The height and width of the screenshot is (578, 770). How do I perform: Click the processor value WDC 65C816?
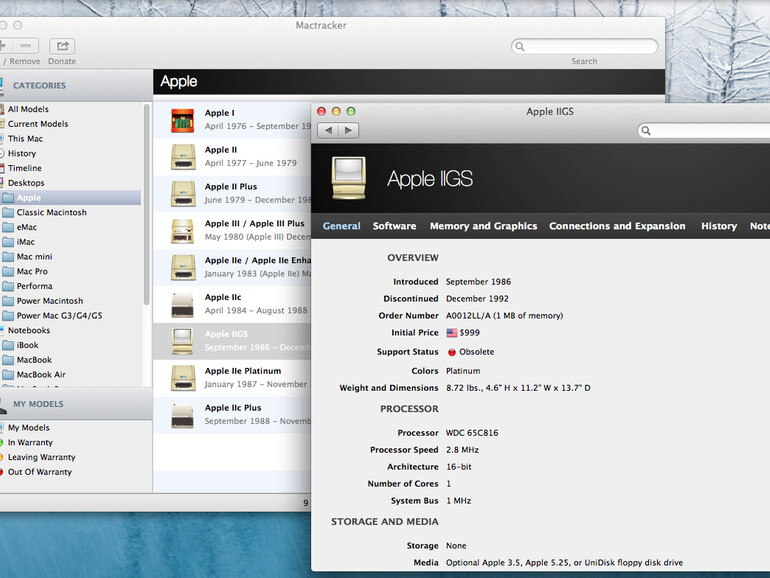pos(472,433)
